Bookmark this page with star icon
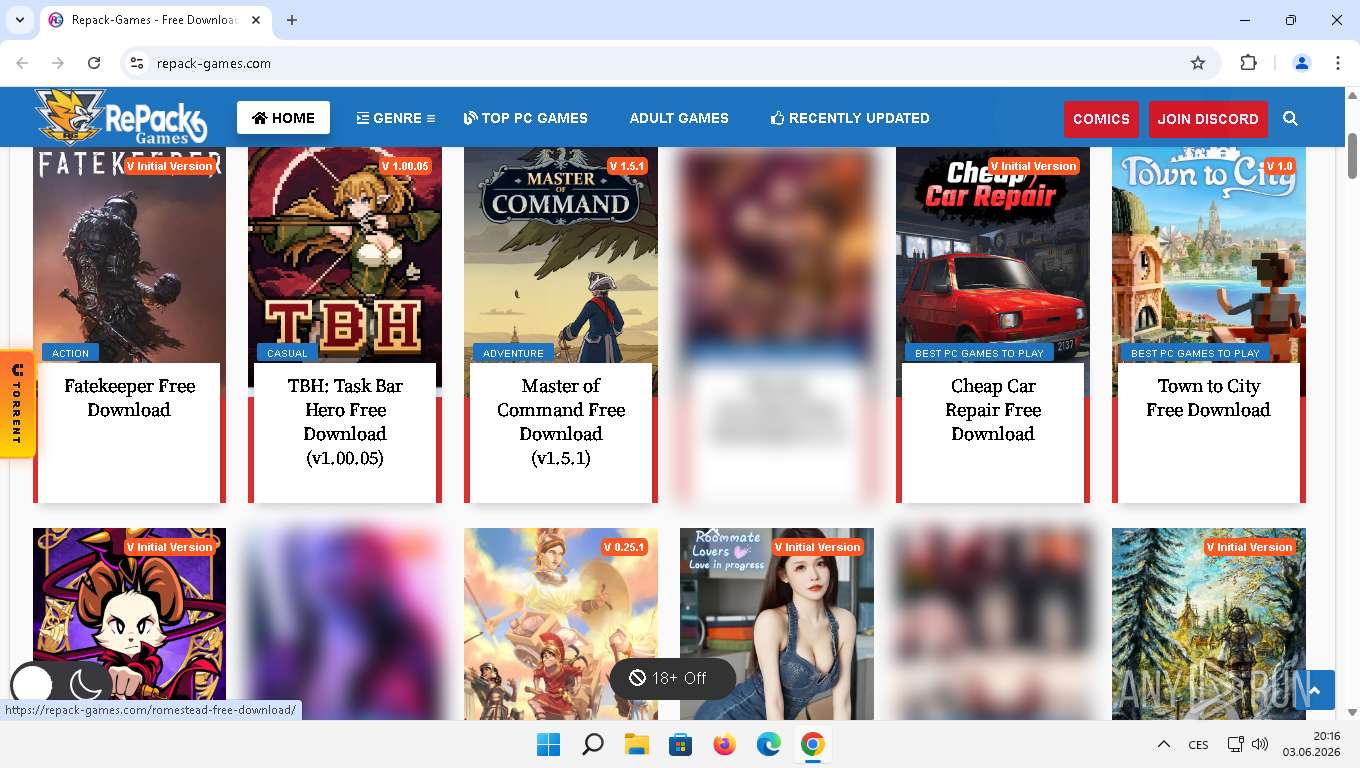1360x768 pixels. pos(1198,63)
